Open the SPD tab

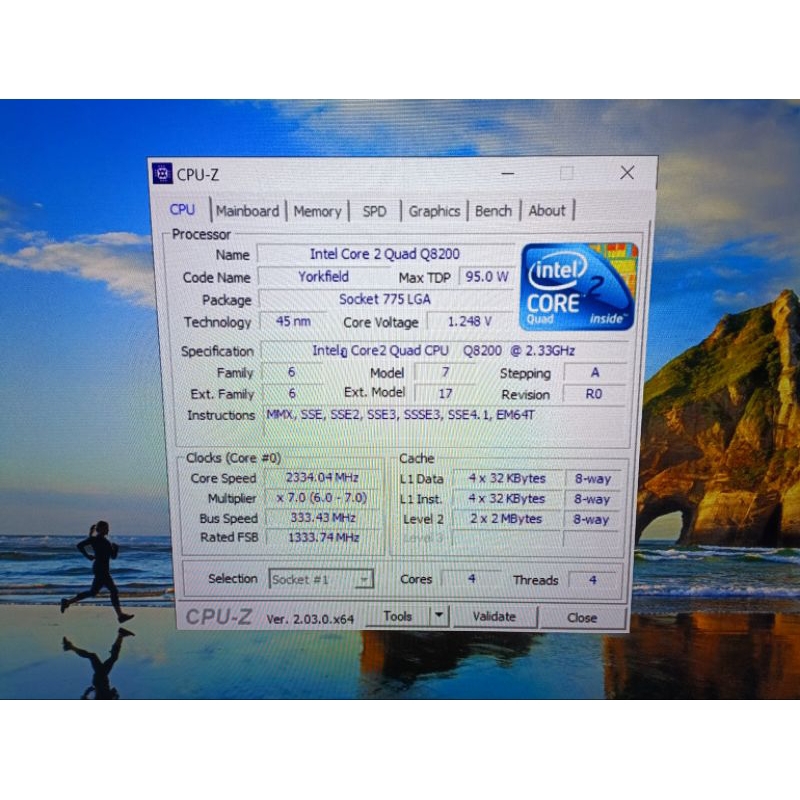[374, 211]
